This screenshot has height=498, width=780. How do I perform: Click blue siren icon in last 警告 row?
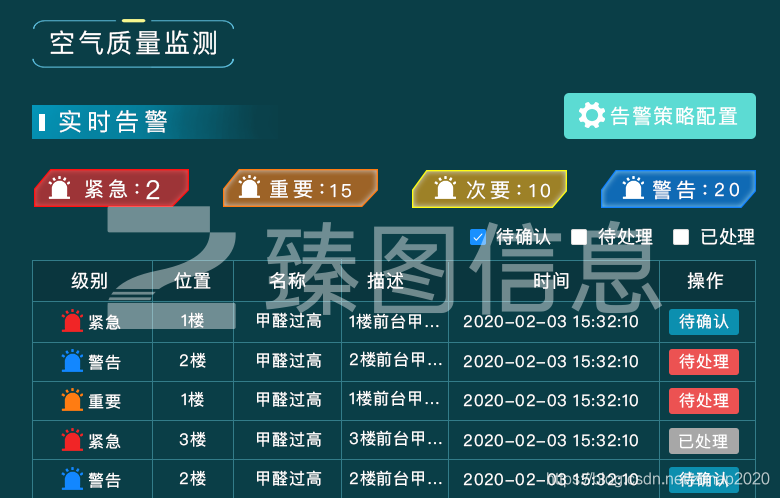[x=72, y=479]
